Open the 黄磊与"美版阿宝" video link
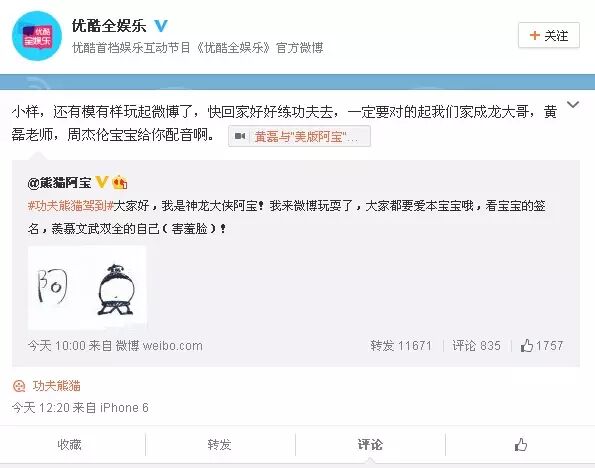Viewport: 595px width, 468px height. pos(299,136)
